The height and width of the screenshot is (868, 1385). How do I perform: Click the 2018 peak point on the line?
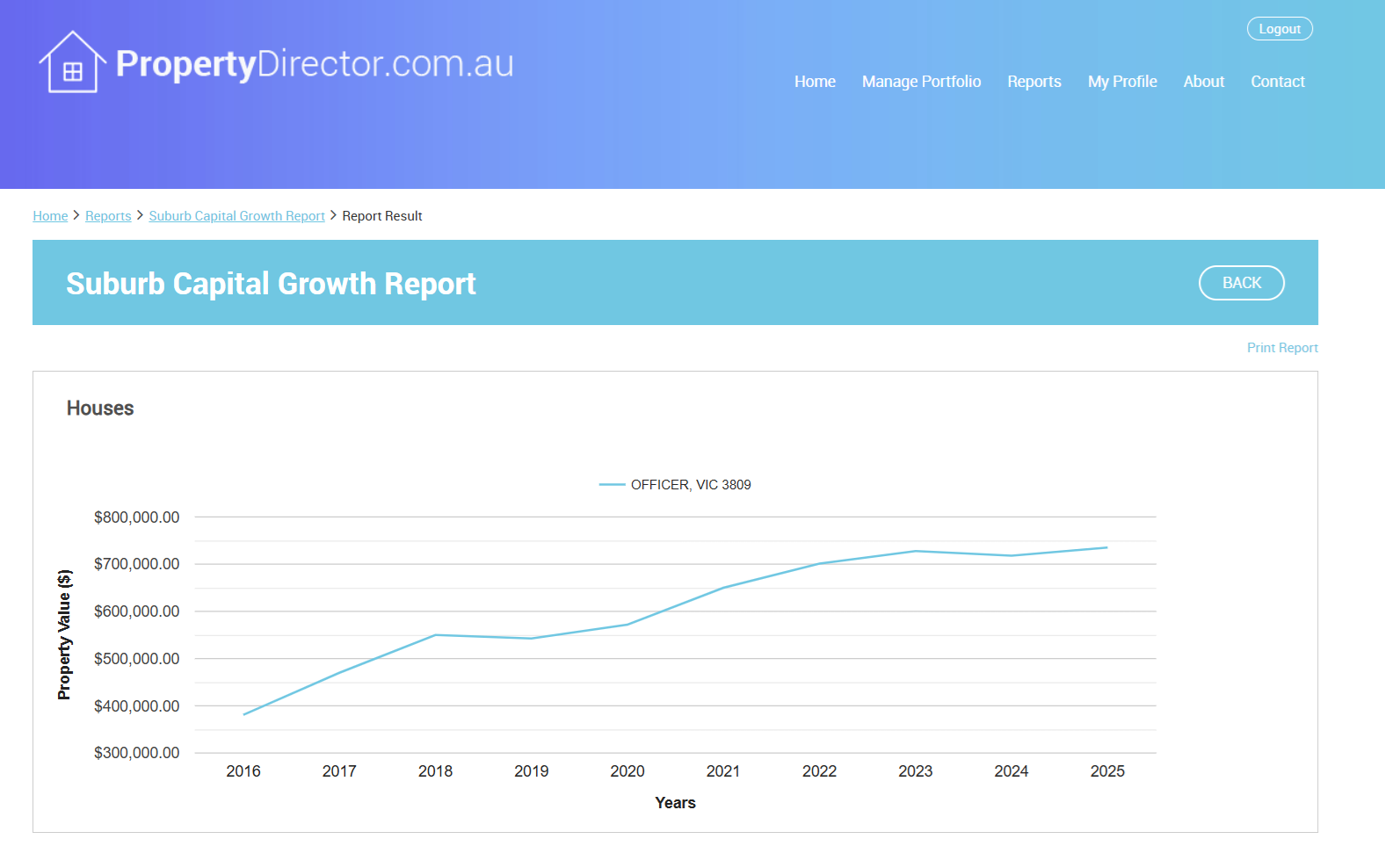pyautogui.click(x=436, y=635)
